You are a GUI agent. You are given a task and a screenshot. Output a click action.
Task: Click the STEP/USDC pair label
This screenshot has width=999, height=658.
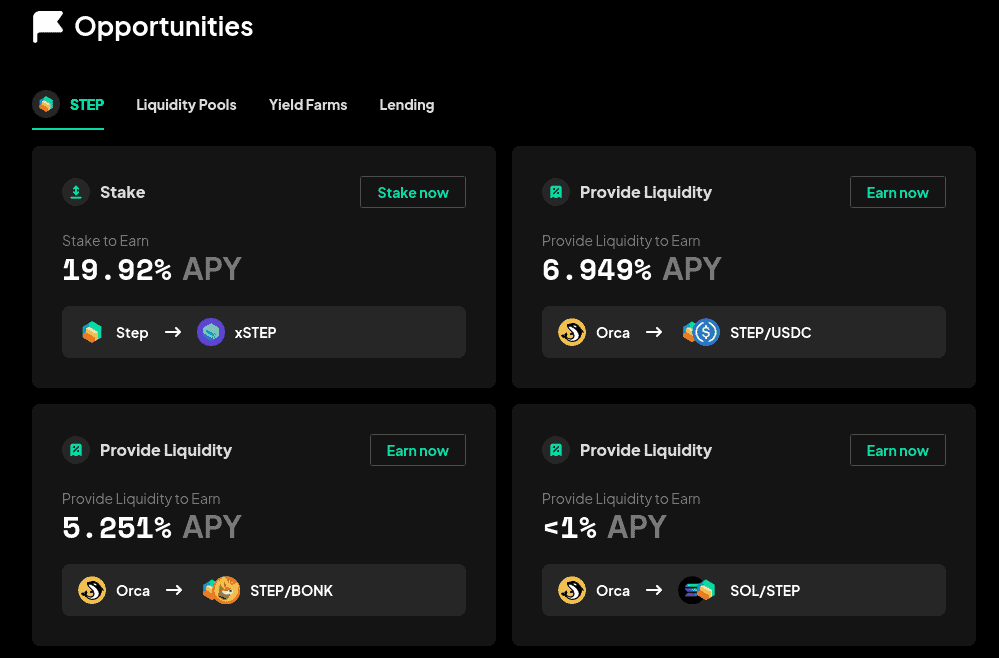pyautogui.click(x=770, y=333)
